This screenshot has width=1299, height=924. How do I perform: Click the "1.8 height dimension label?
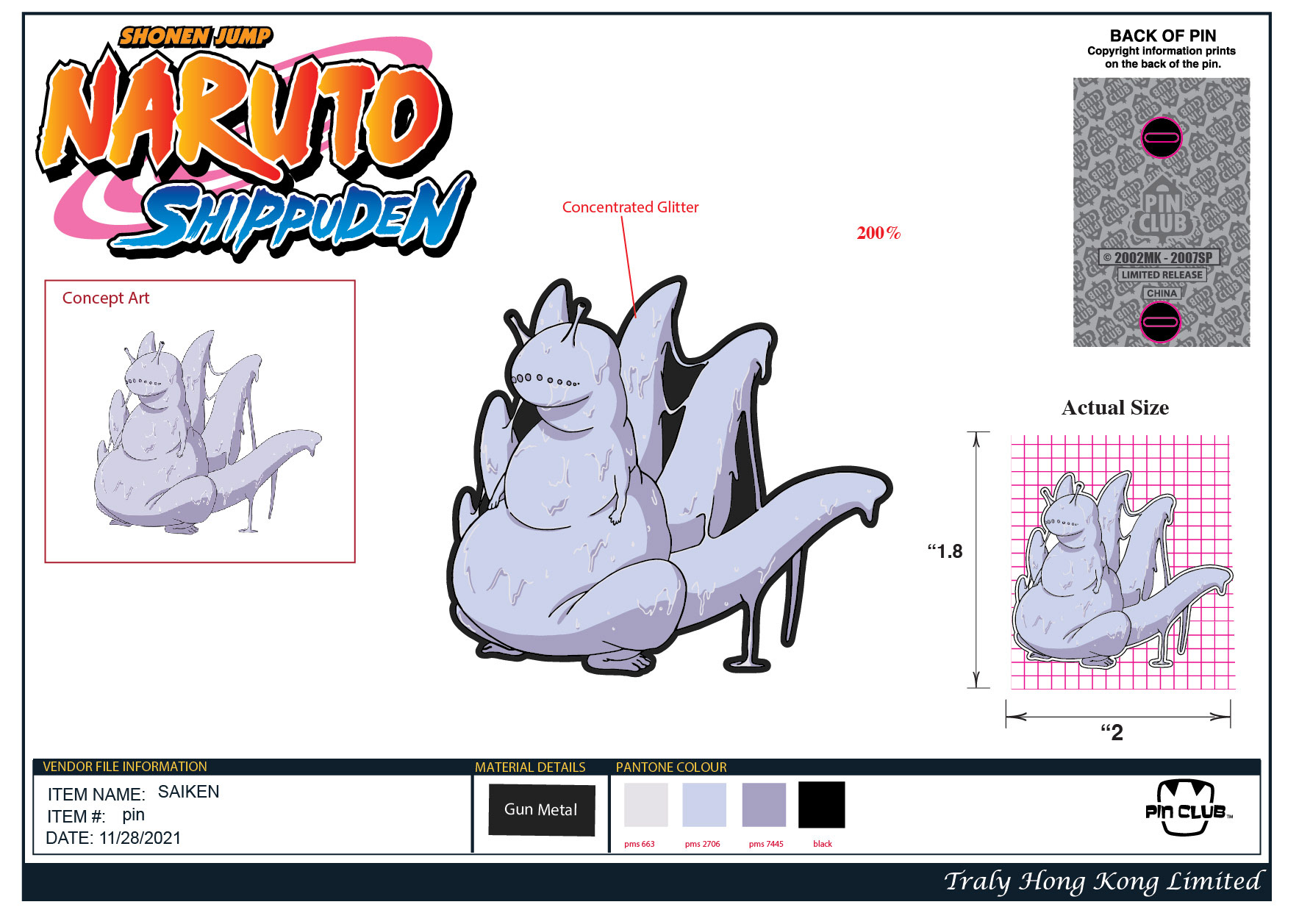coord(945,551)
